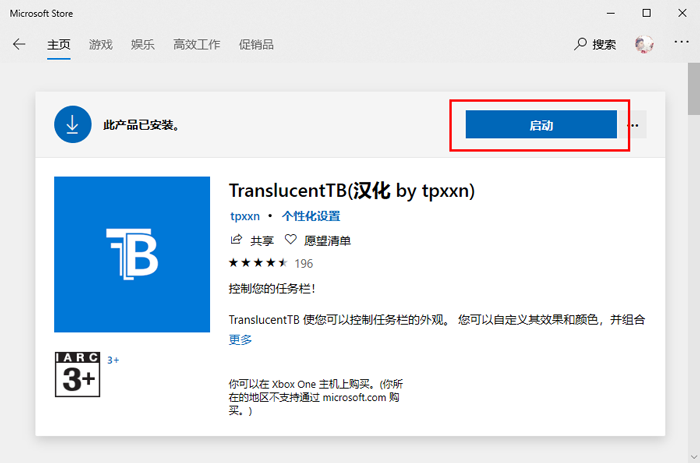The image size is (700, 463).
Task: Close the Microsoft Store window
Action: tap(682, 13)
